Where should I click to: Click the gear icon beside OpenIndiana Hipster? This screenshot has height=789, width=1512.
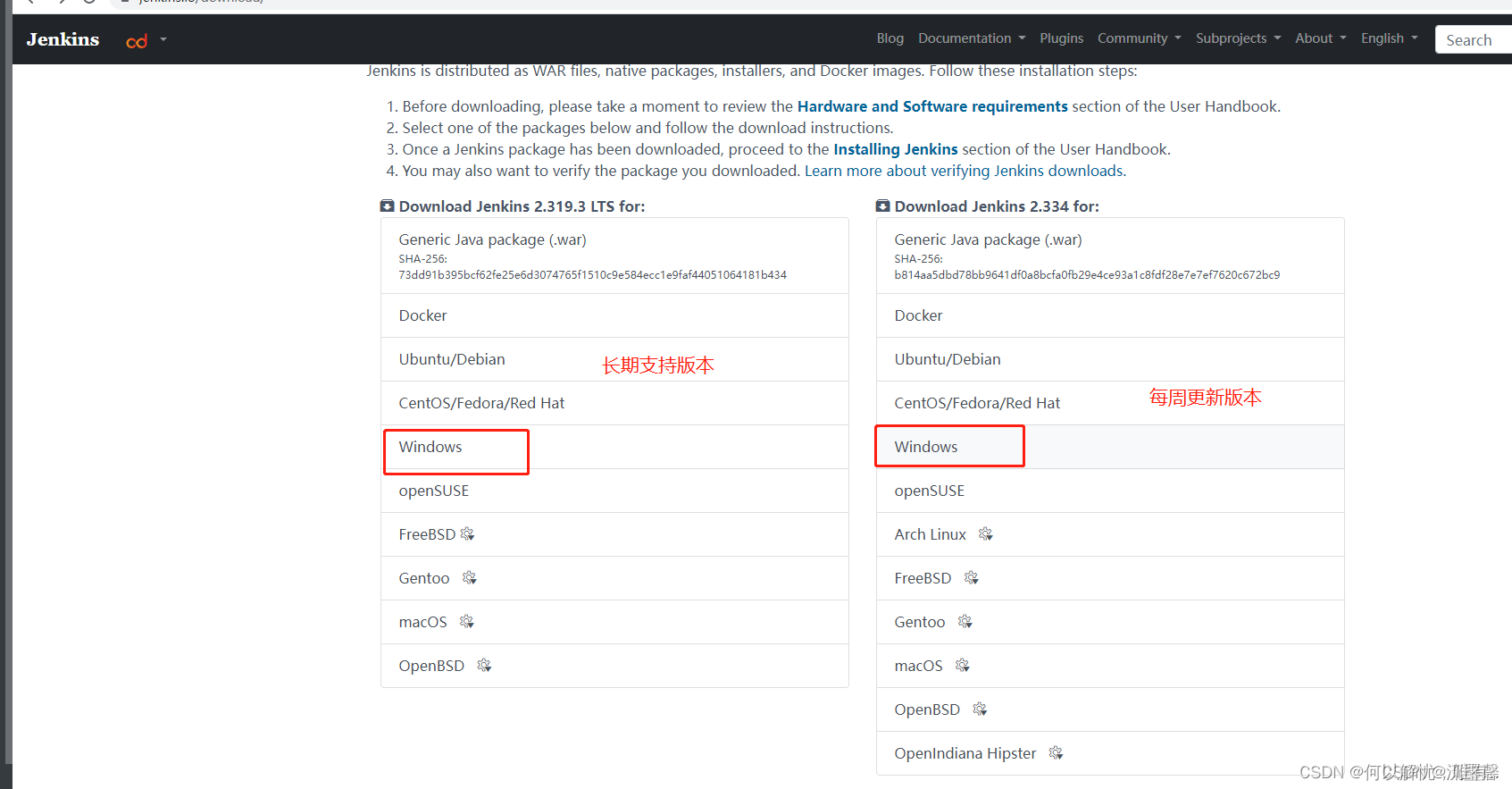pyautogui.click(x=1057, y=753)
